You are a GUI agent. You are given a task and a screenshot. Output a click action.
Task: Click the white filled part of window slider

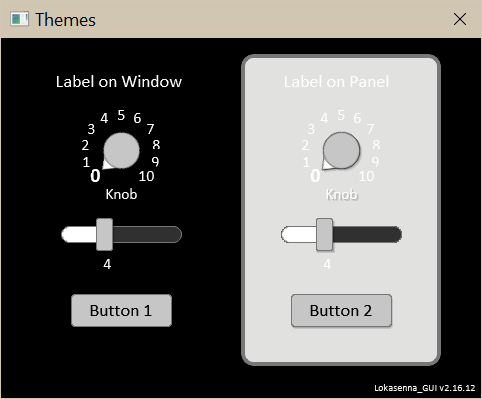[79, 234]
